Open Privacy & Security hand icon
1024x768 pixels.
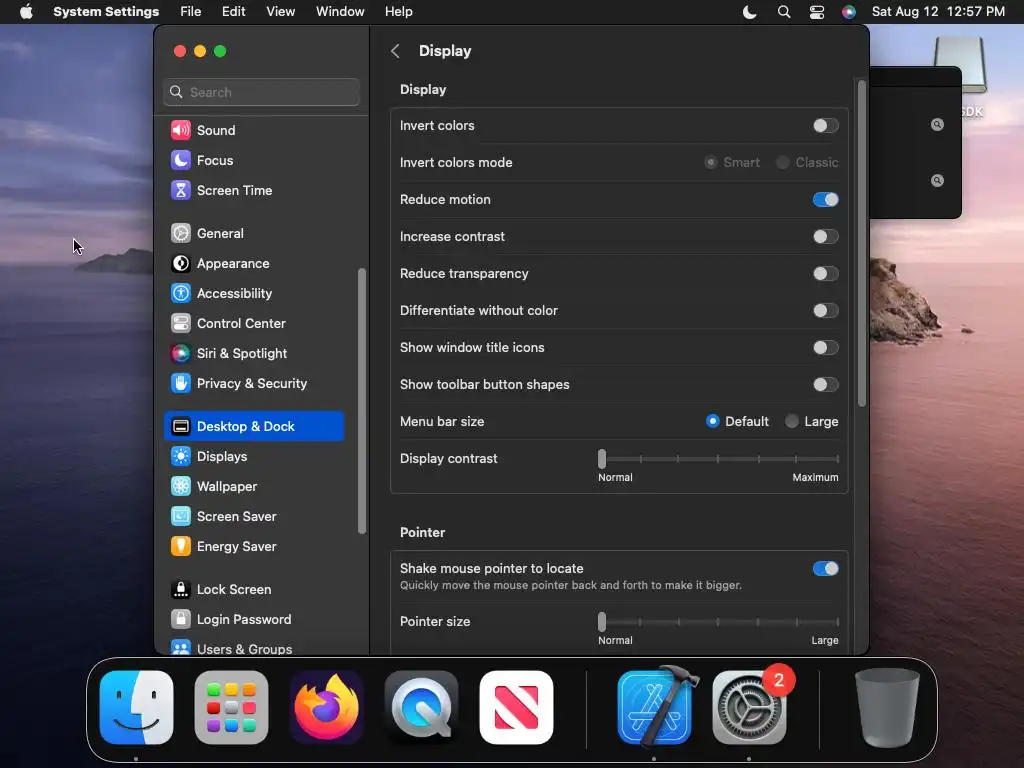click(x=180, y=383)
